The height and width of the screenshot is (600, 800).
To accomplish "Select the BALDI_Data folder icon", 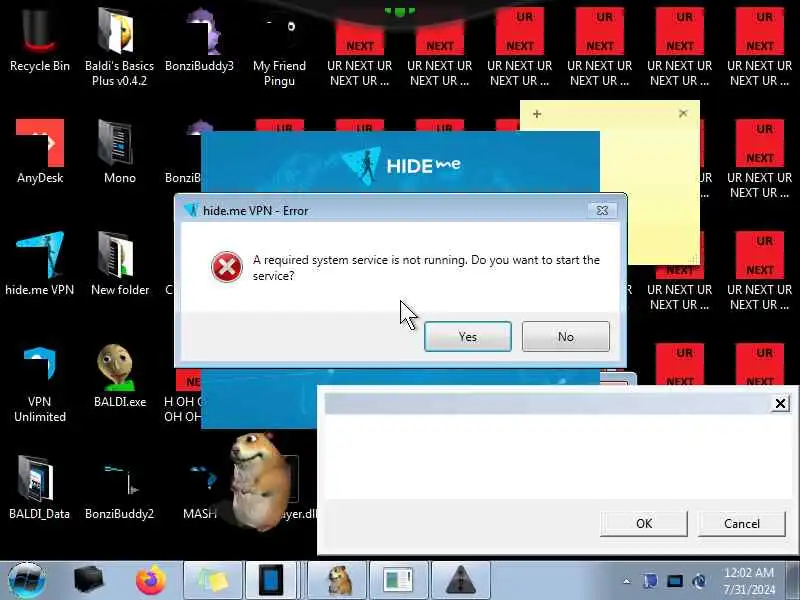I will coord(39,487).
